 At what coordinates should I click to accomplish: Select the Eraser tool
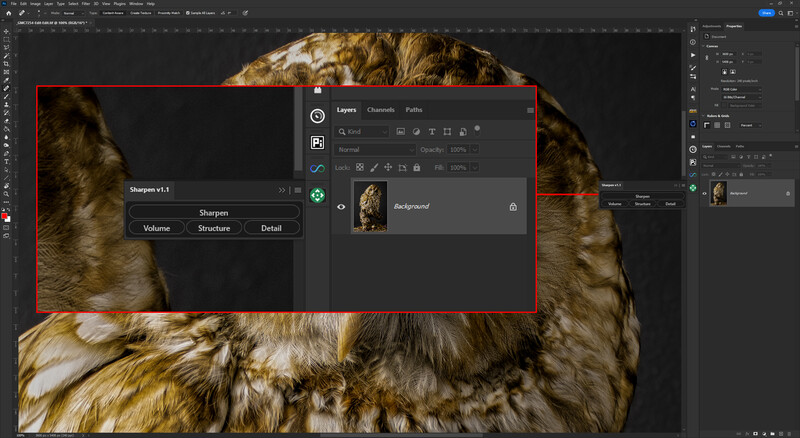pos(6,121)
